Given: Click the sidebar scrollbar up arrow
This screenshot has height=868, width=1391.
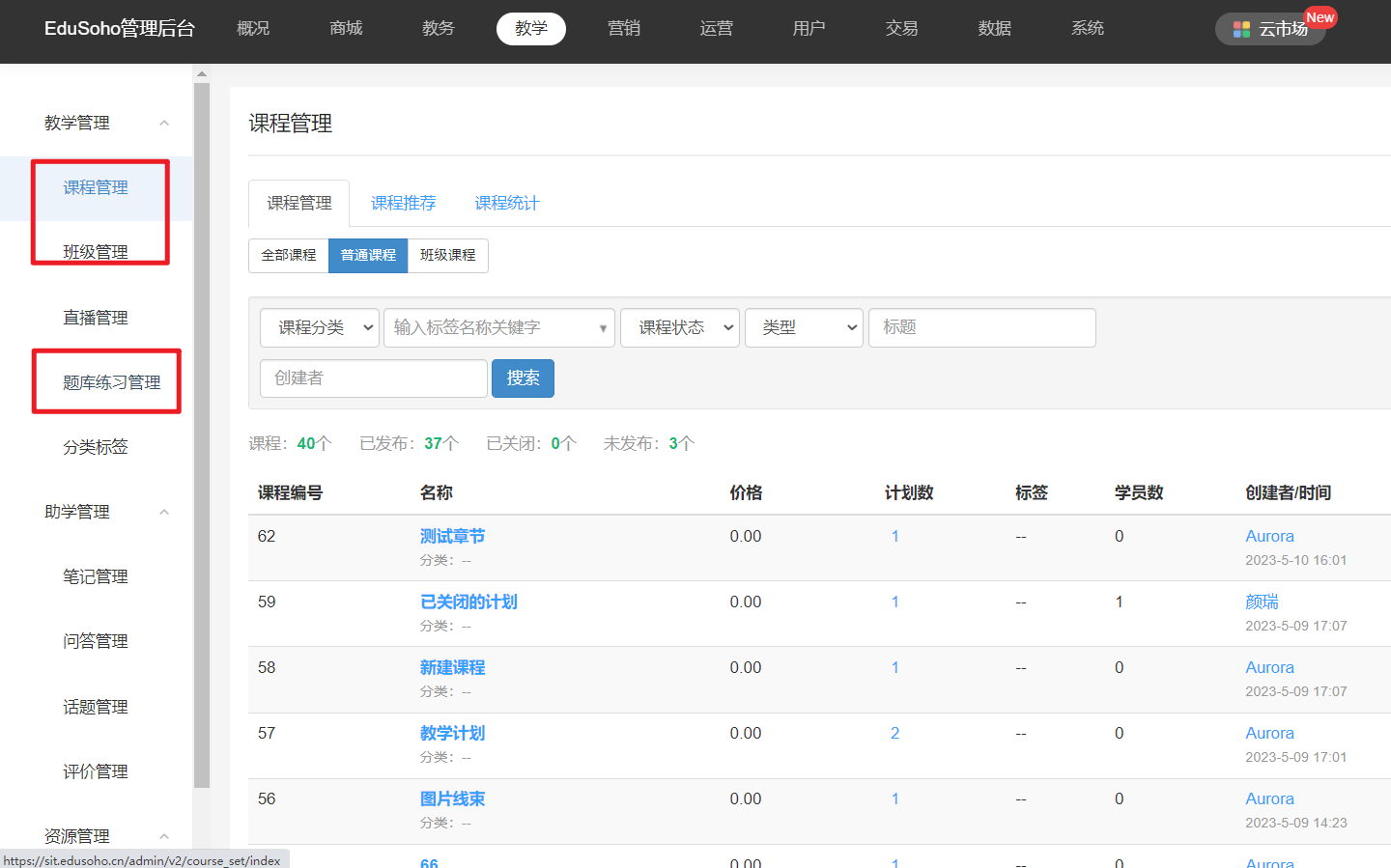Looking at the screenshot, I should pyautogui.click(x=202, y=73).
